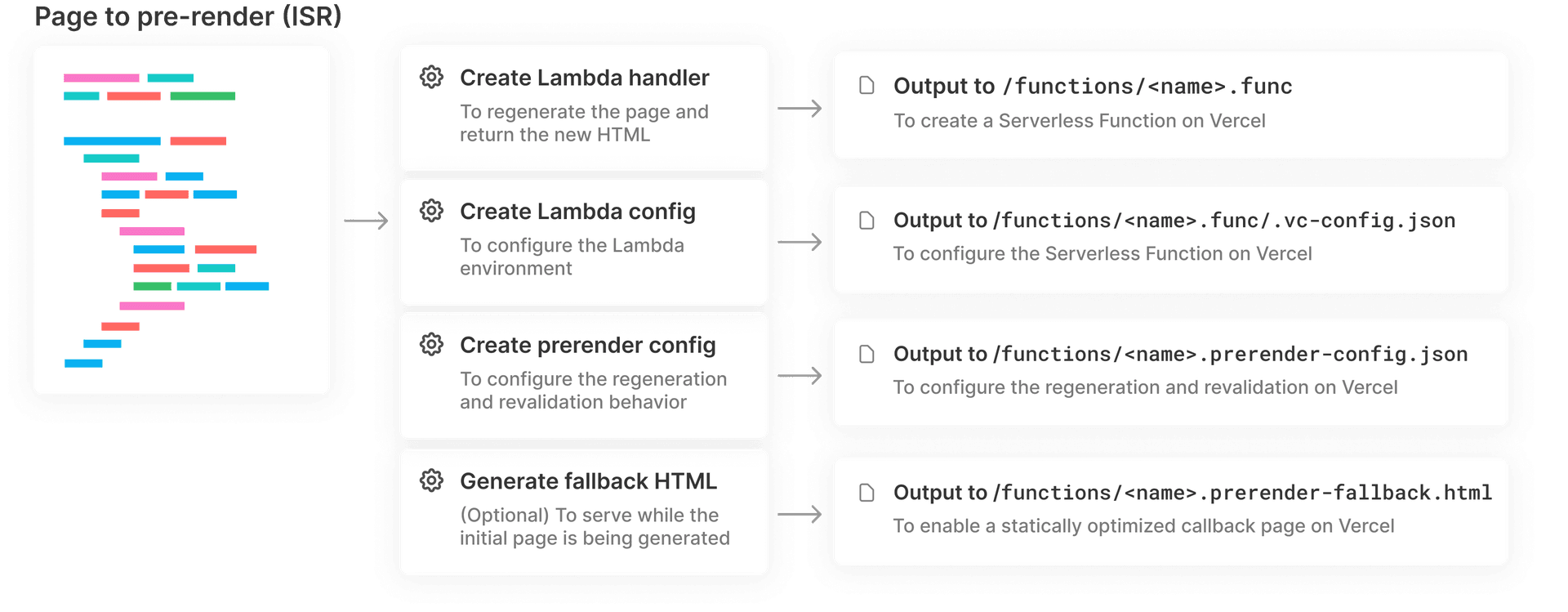This screenshot has width=1568, height=612.
Task: Click arrow from code page to steps
Action: (366, 221)
